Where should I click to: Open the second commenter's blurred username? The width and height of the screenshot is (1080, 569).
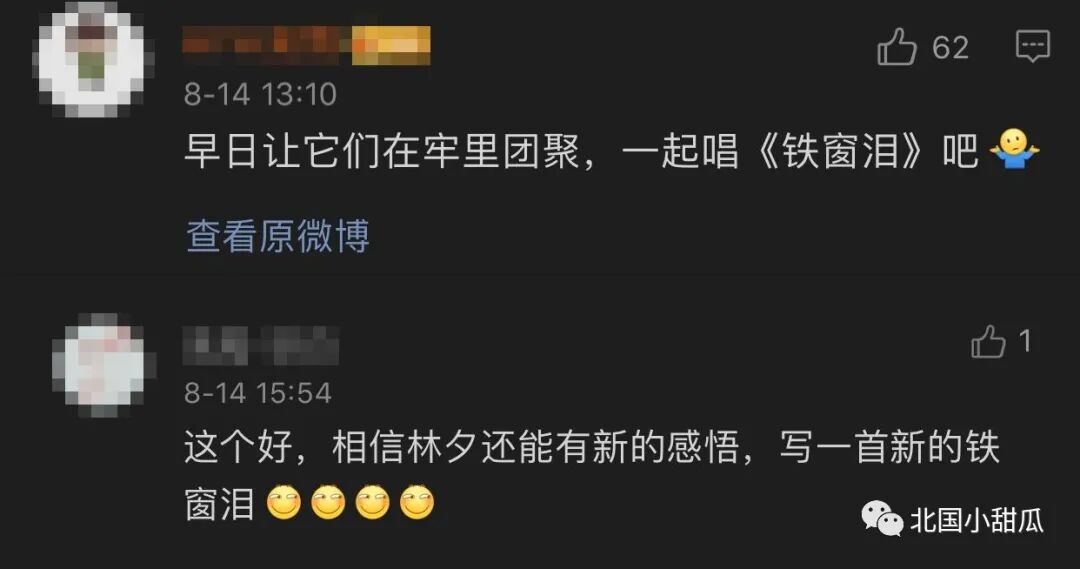[x=261, y=346]
